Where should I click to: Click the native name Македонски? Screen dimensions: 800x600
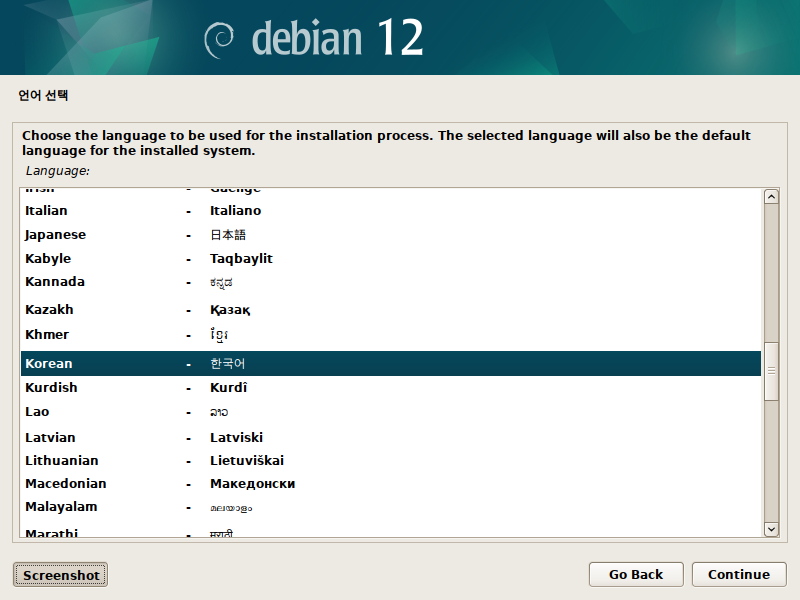(253, 484)
